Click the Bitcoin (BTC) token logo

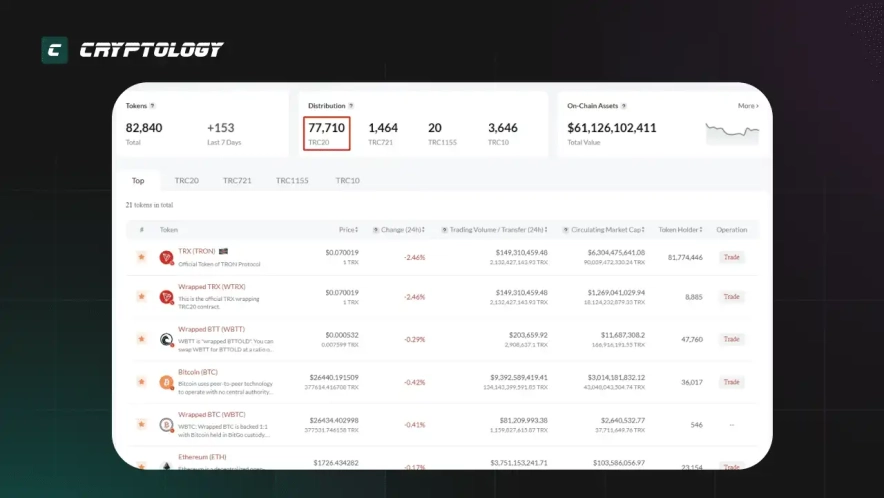tap(166, 382)
